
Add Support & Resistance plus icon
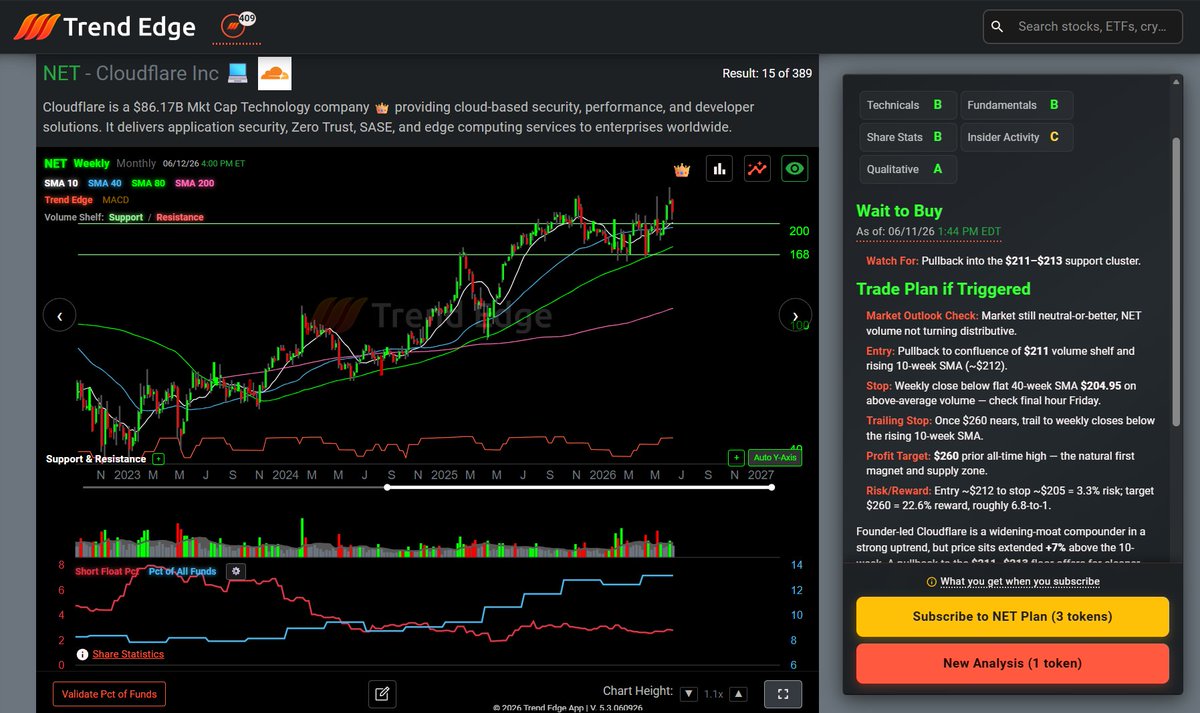pos(158,459)
